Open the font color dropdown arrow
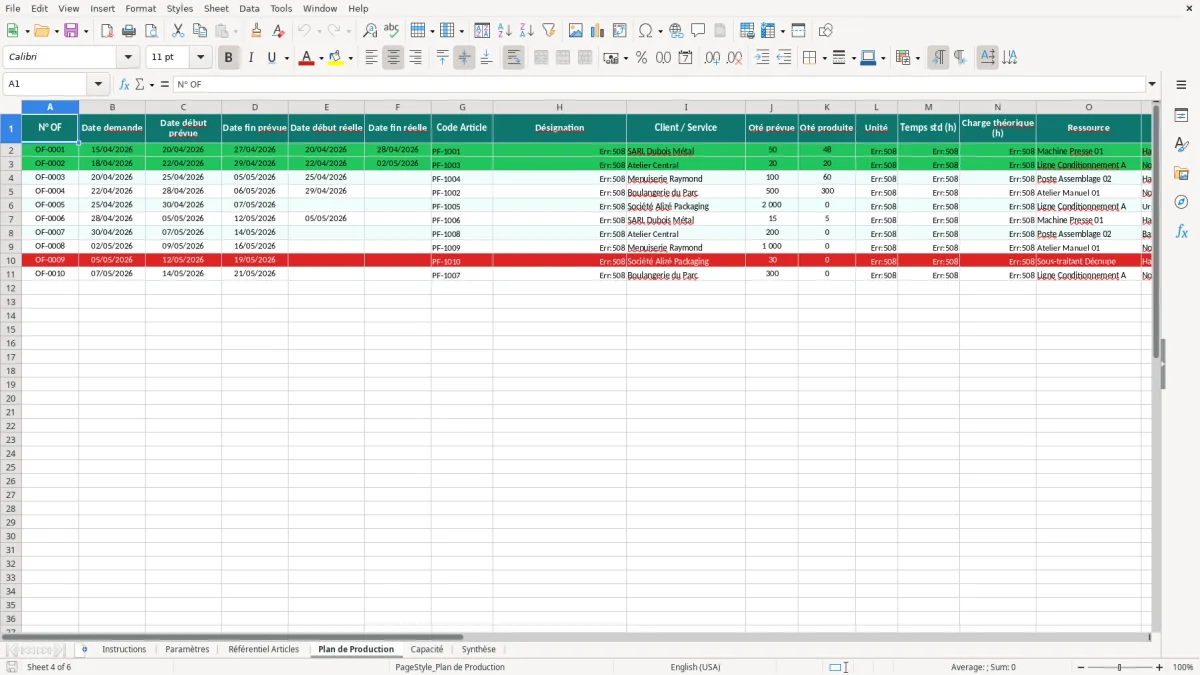Image resolution: width=1200 pixels, height=675 pixels. (x=321, y=58)
